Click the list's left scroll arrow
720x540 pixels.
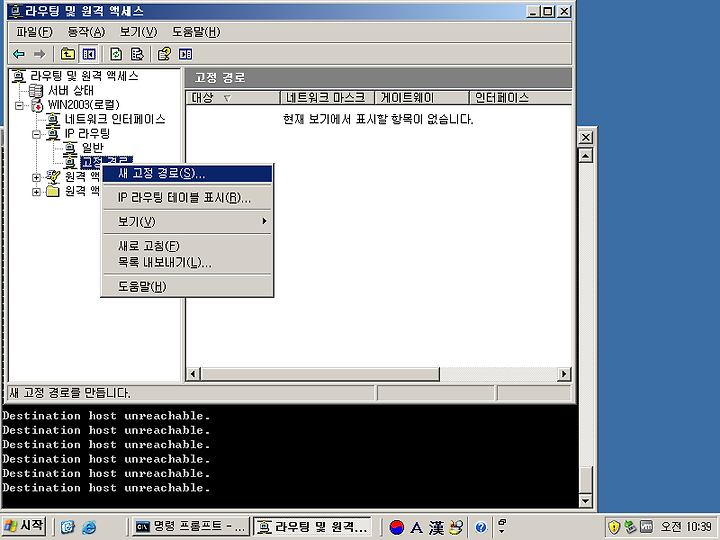[x=193, y=374]
